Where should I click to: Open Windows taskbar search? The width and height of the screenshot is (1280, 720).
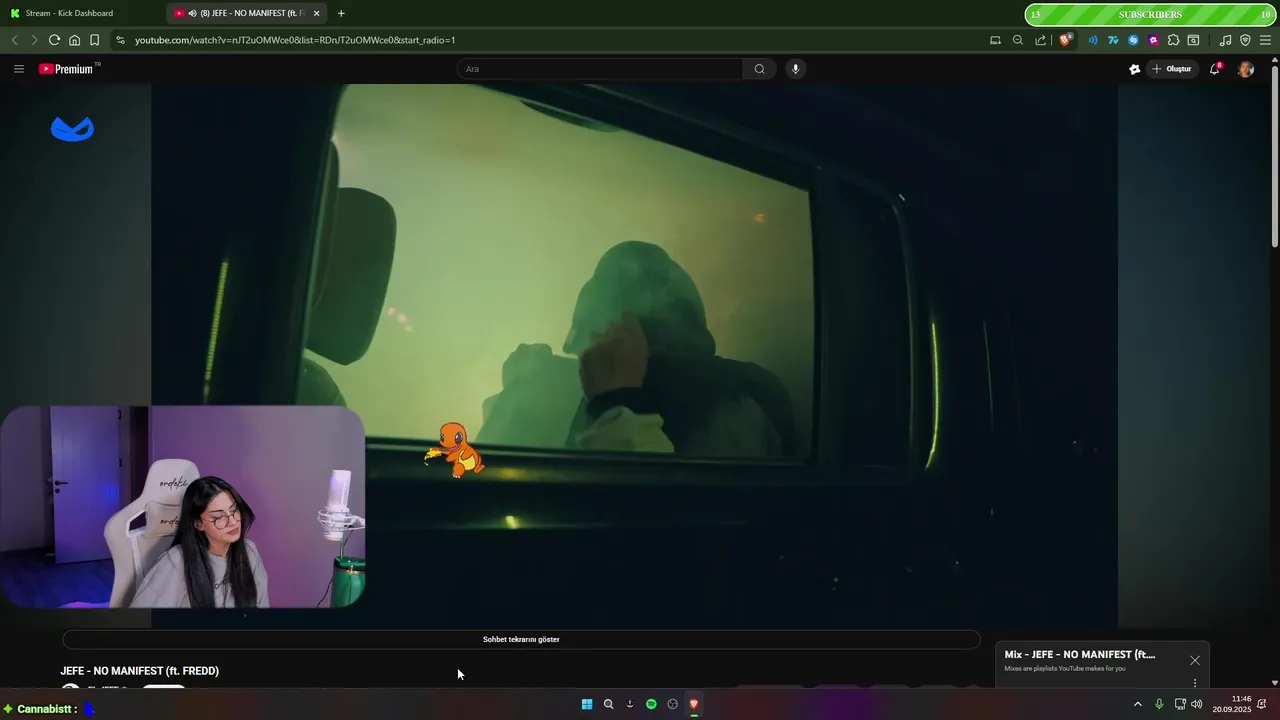pyautogui.click(x=608, y=704)
